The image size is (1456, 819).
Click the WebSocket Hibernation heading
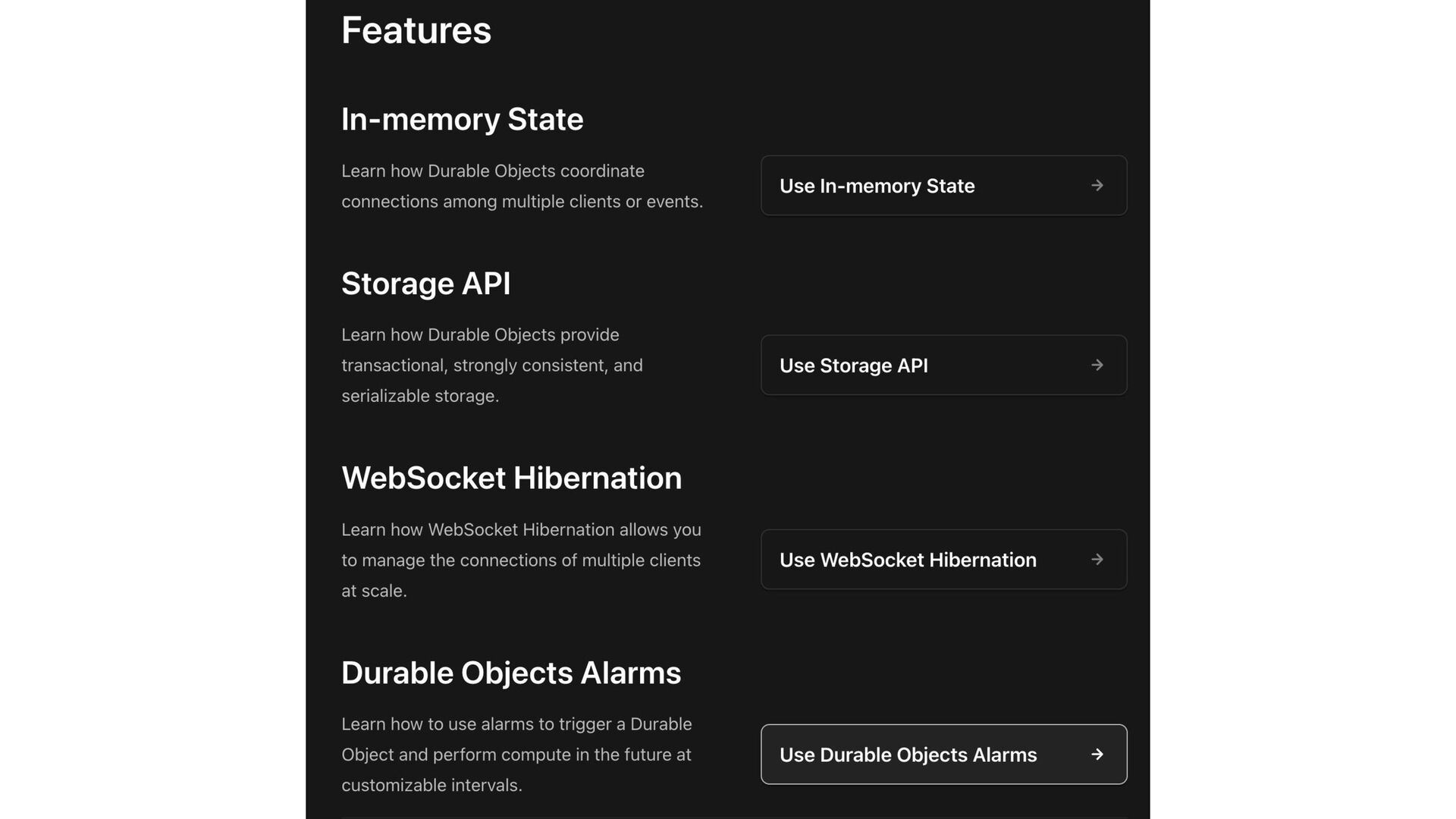tap(511, 478)
